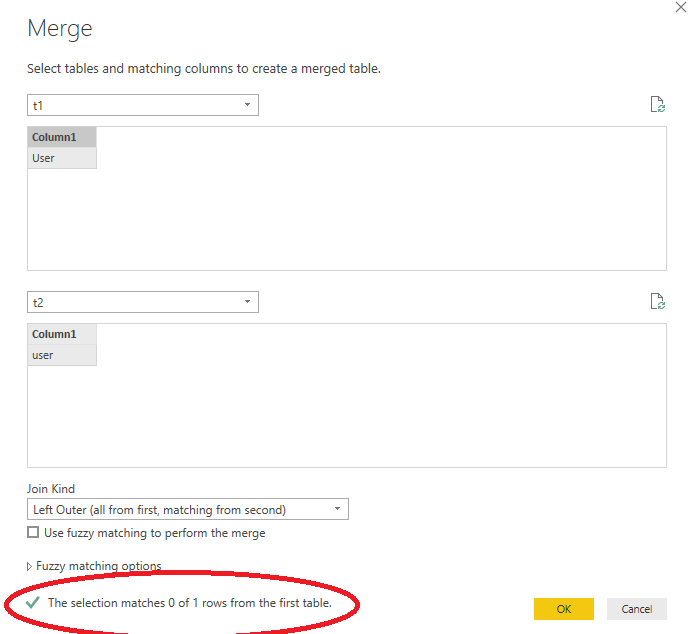Viewport: 696px width, 634px height.
Task: Enable 'Use fuzzy matching to perform the merge'
Action: coord(33,532)
